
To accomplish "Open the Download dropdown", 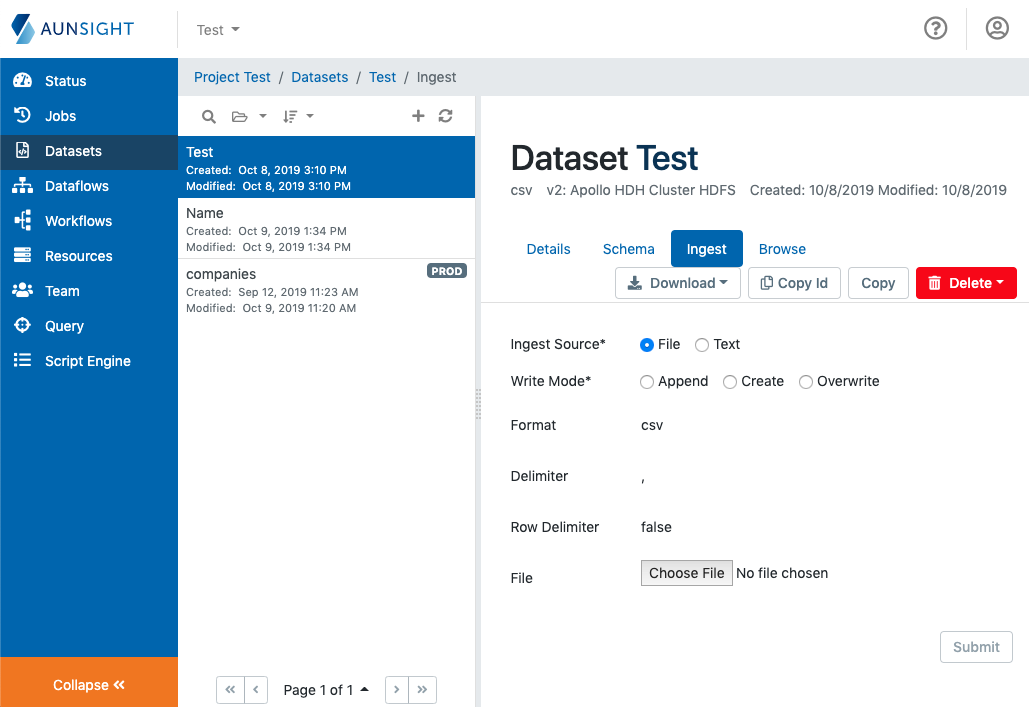I will click(x=678, y=283).
